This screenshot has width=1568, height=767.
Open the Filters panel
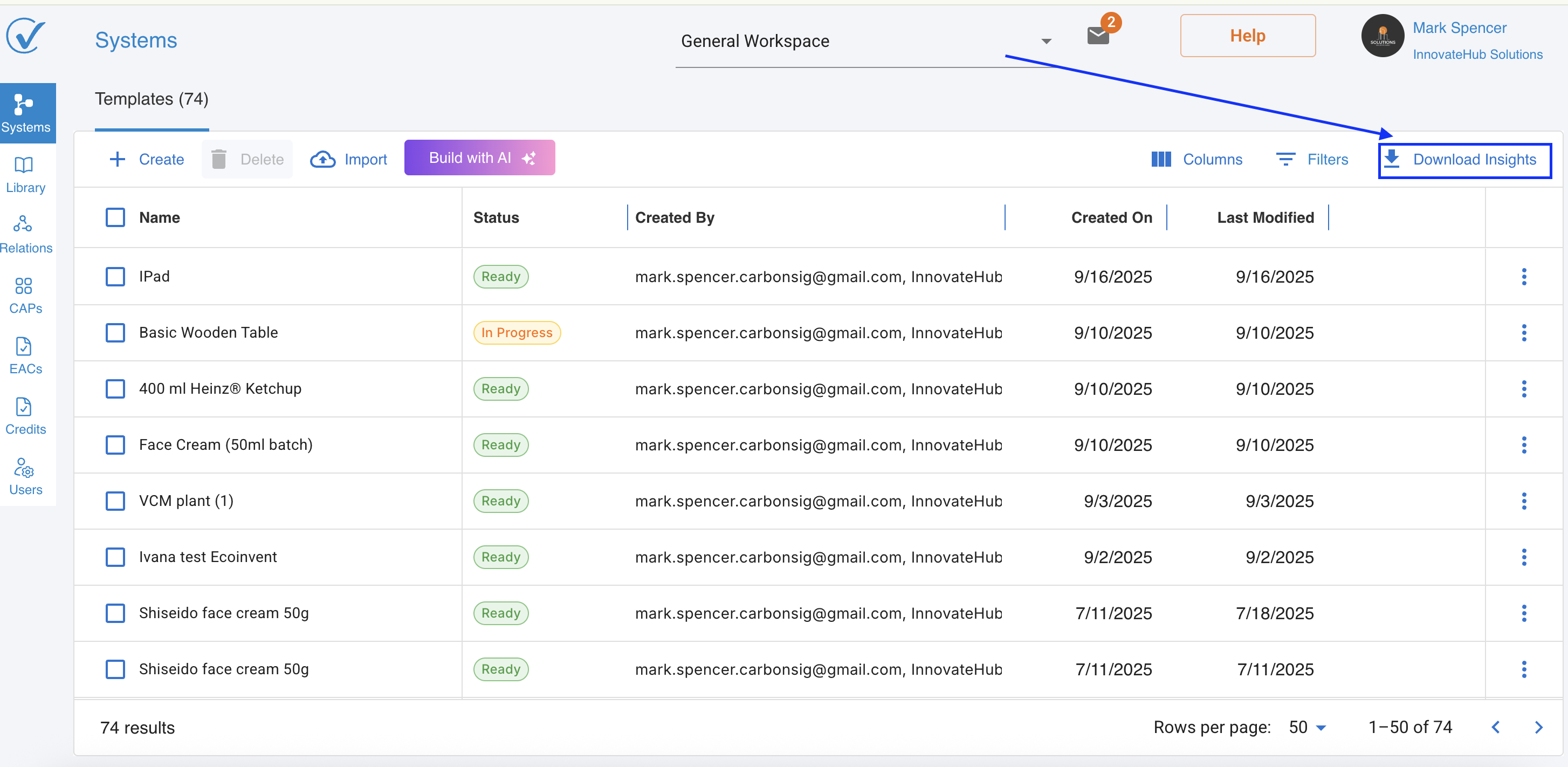1312,160
